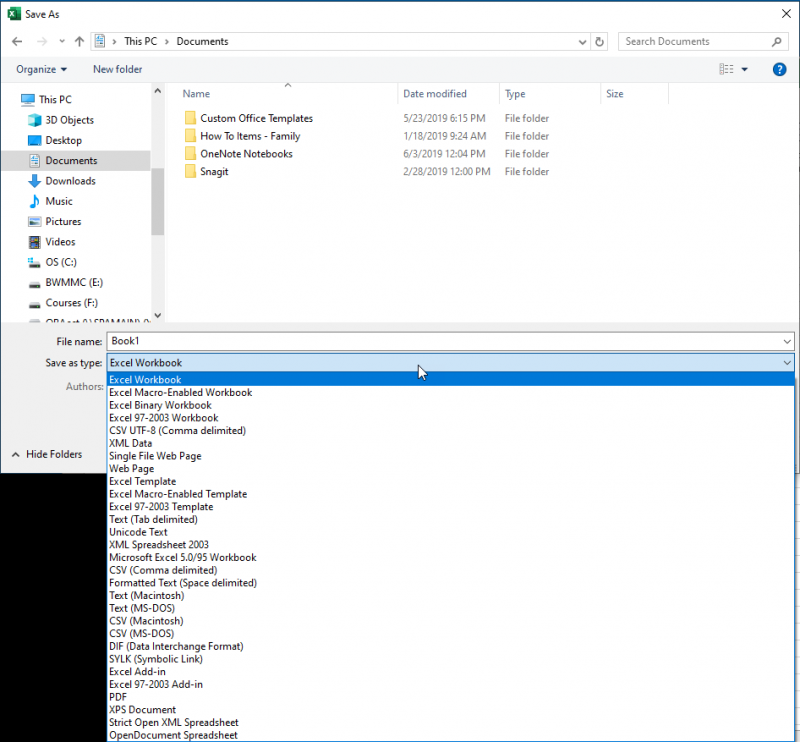The image size is (800, 742).
Task: Choose Formatted Text (Space delimited) type
Action: 451,583
